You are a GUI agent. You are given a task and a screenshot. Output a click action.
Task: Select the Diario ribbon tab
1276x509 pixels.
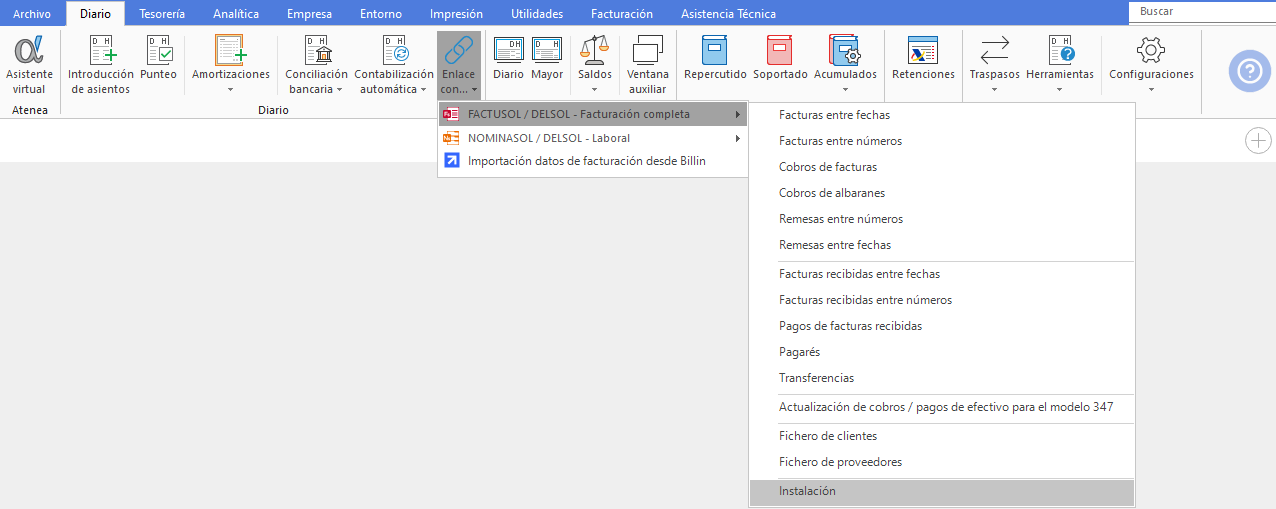coord(95,14)
